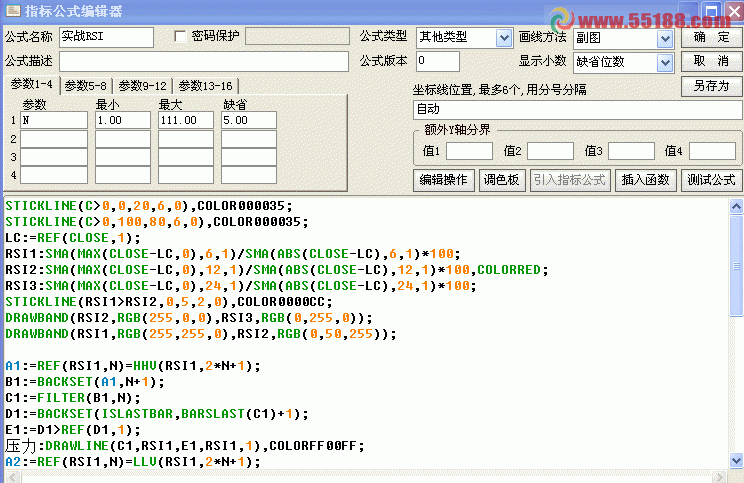Click the code line starting LC:=REF
Screen dimensions: 744x483
click(73, 238)
